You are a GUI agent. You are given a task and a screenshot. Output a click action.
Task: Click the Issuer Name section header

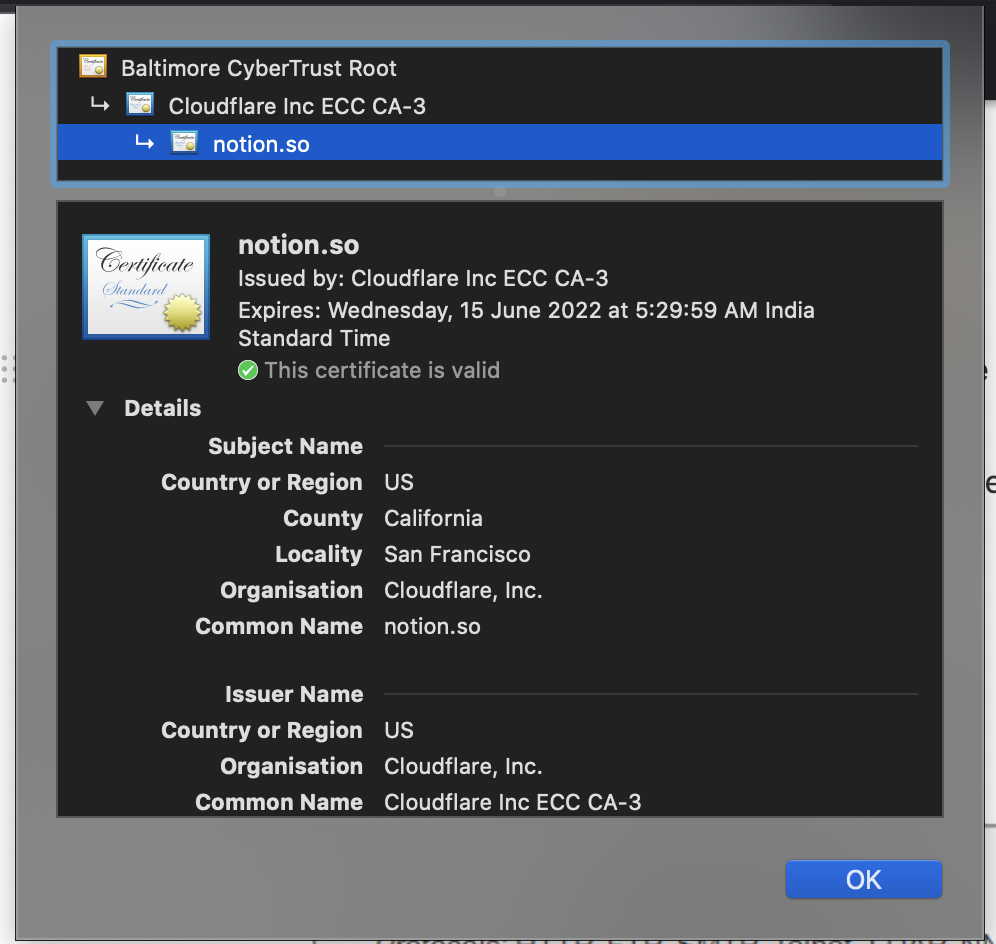click(294, 694)
